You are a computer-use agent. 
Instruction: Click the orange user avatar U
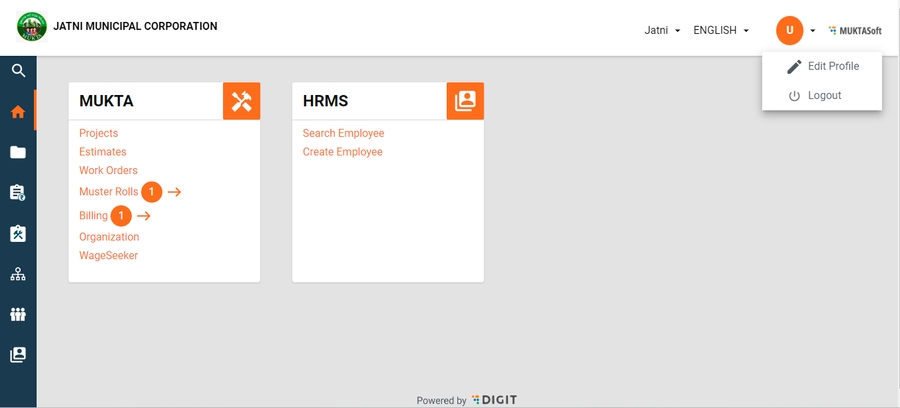[789, 31]
